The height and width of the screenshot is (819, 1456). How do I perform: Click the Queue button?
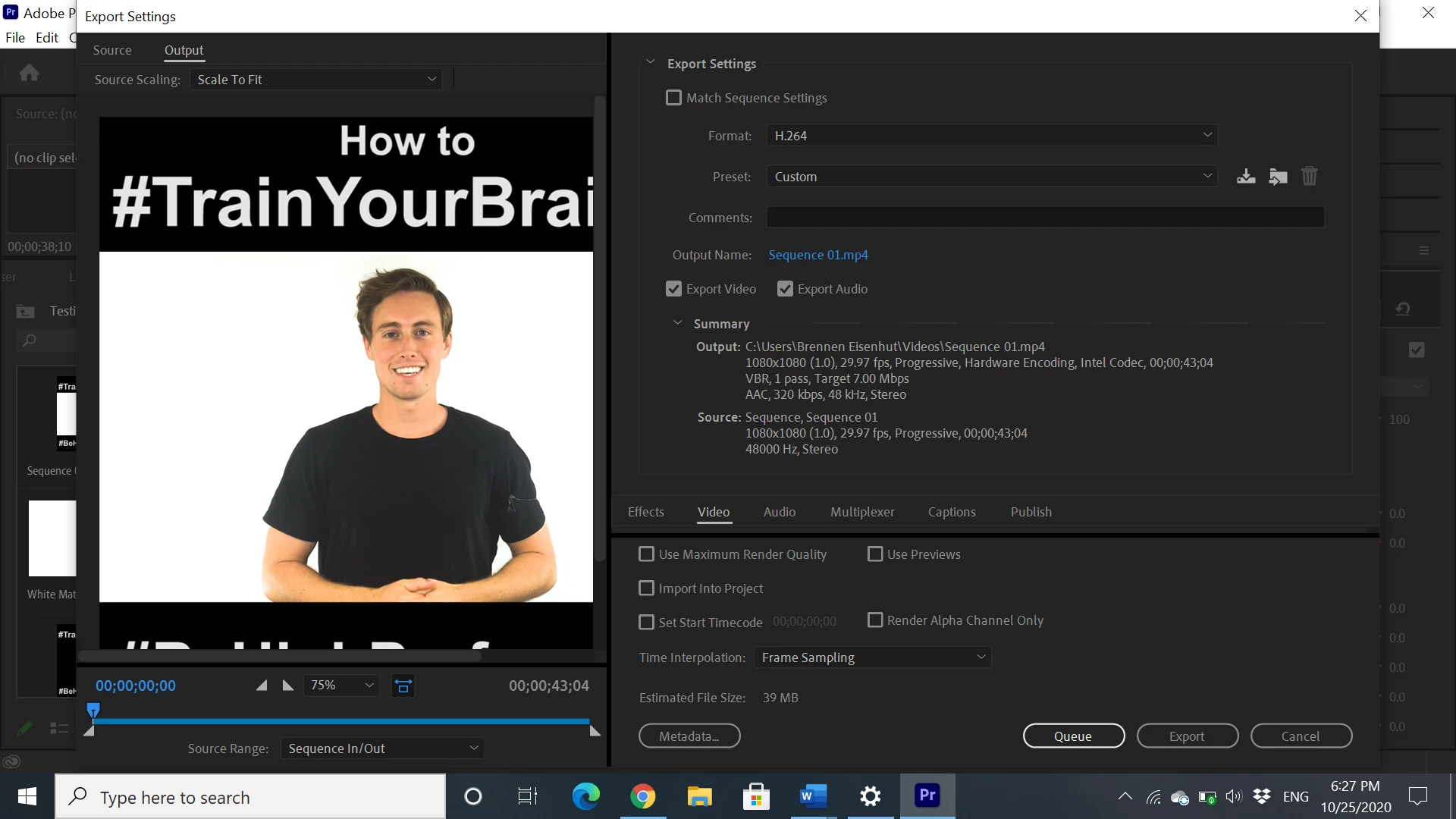click(1073, 736)
